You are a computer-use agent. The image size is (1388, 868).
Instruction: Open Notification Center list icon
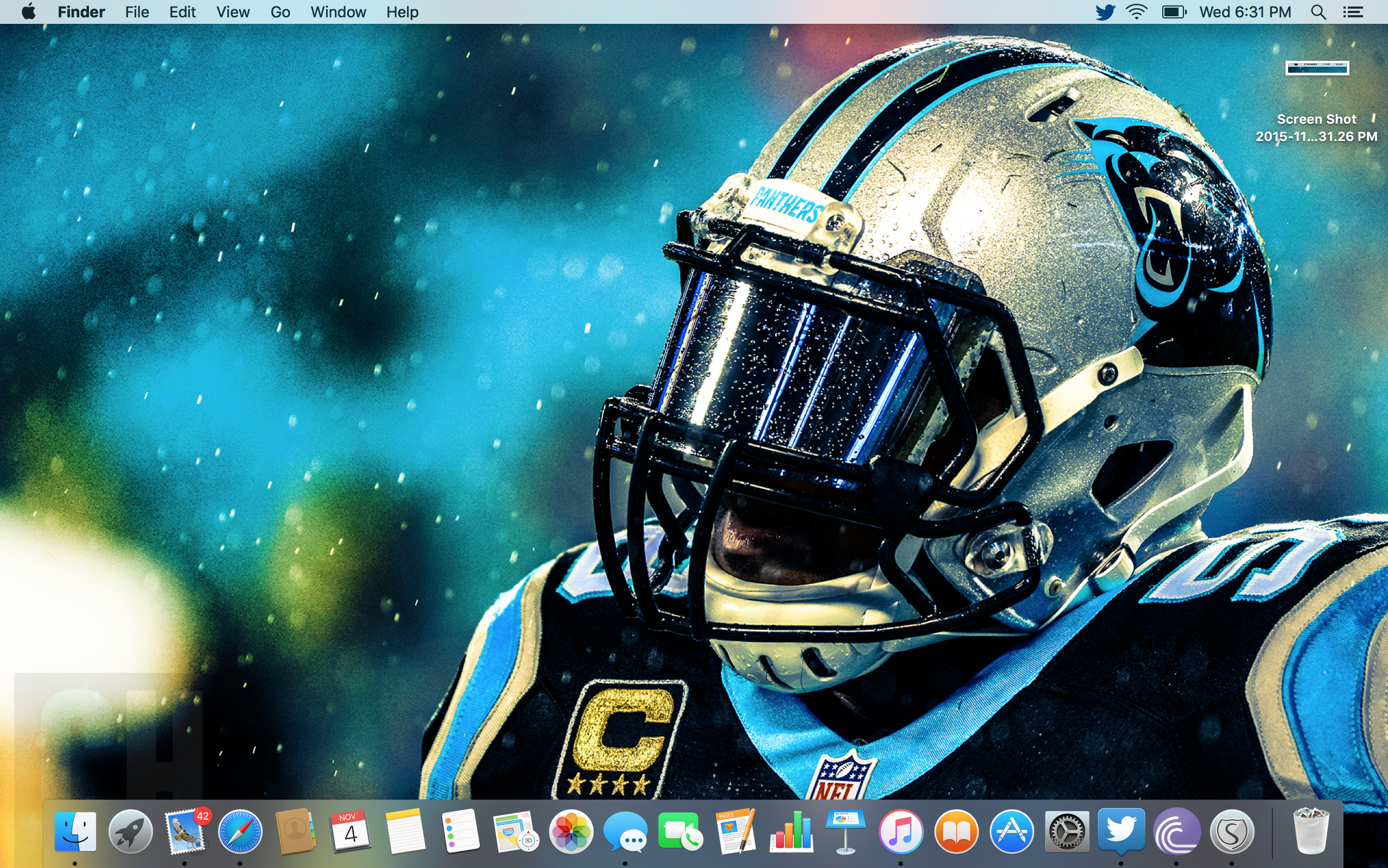[x=1352, y=12]
